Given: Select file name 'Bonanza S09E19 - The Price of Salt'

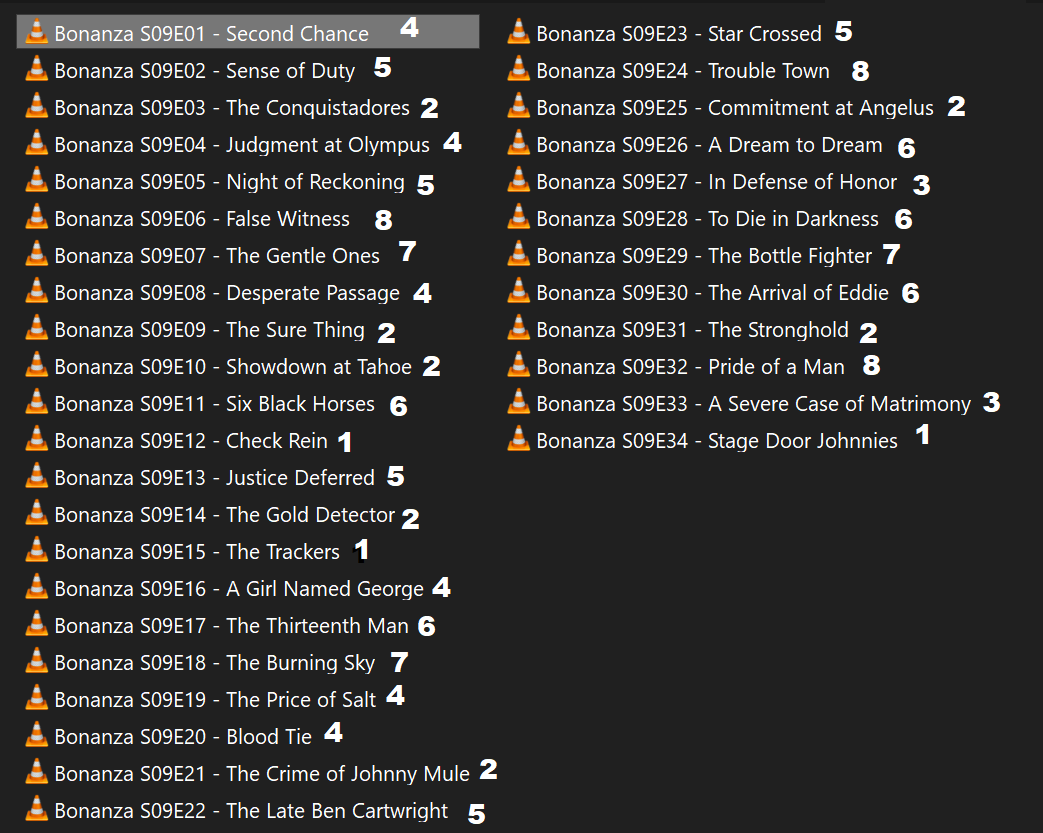Looking at the screenshot, I should pos(215,700).
